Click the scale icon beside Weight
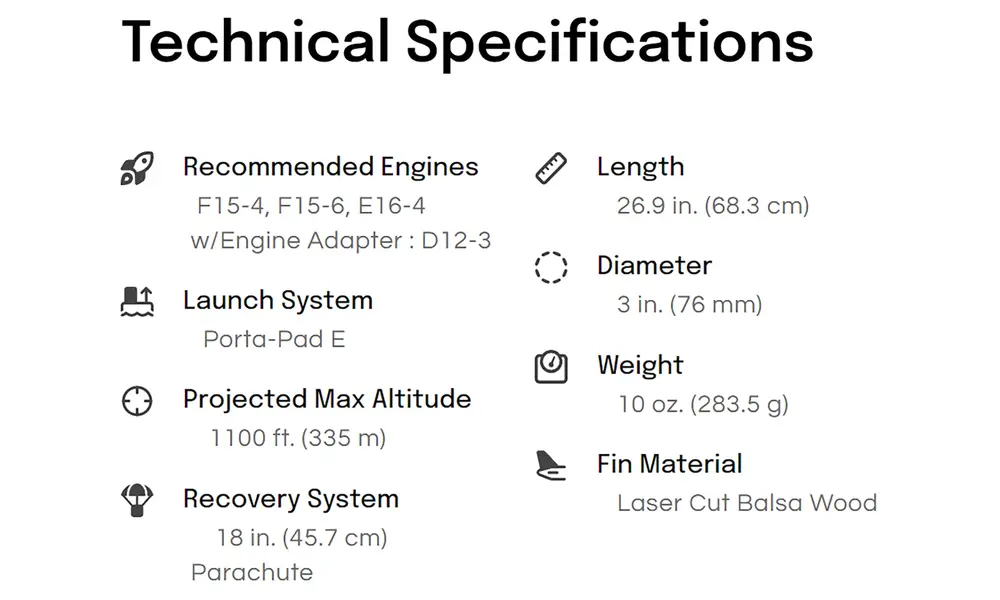This screenshot has height=600, width=1000. (551, 367)
